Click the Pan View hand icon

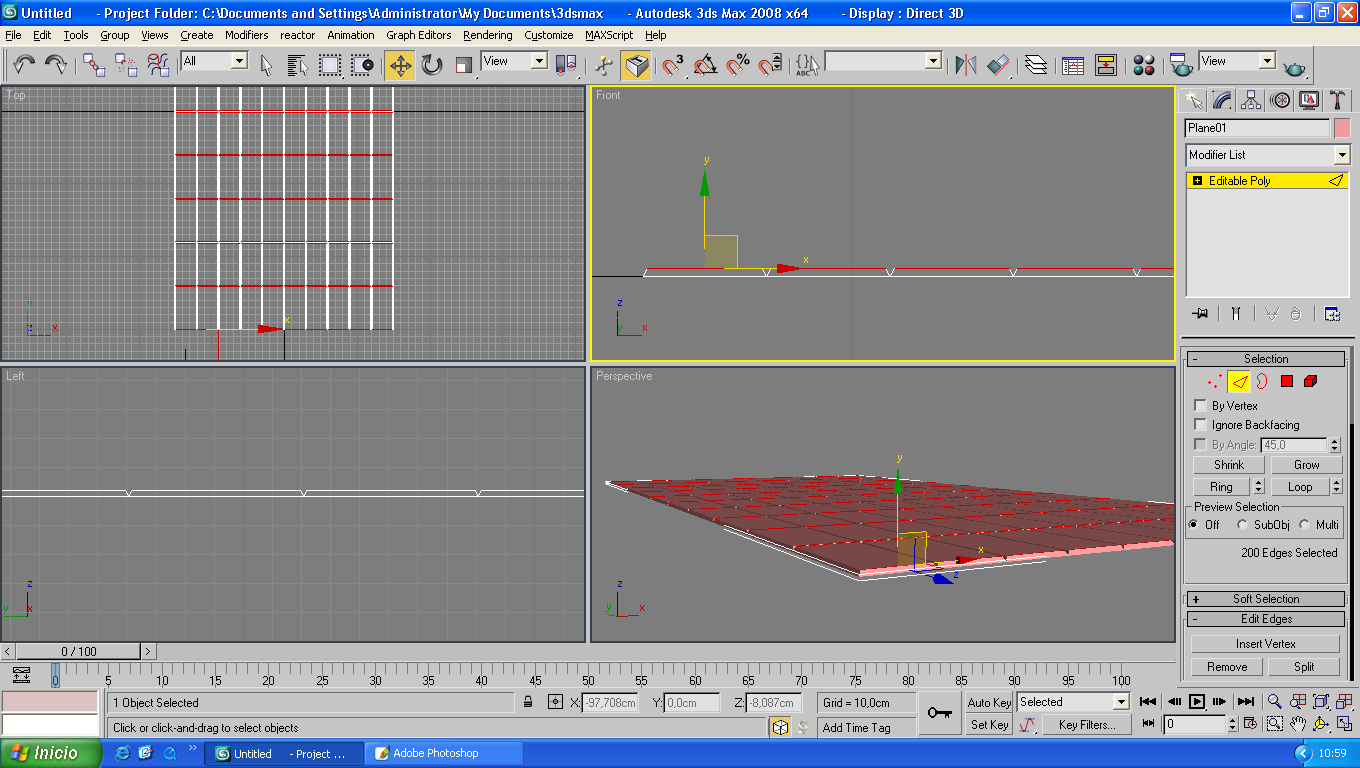1298,724
